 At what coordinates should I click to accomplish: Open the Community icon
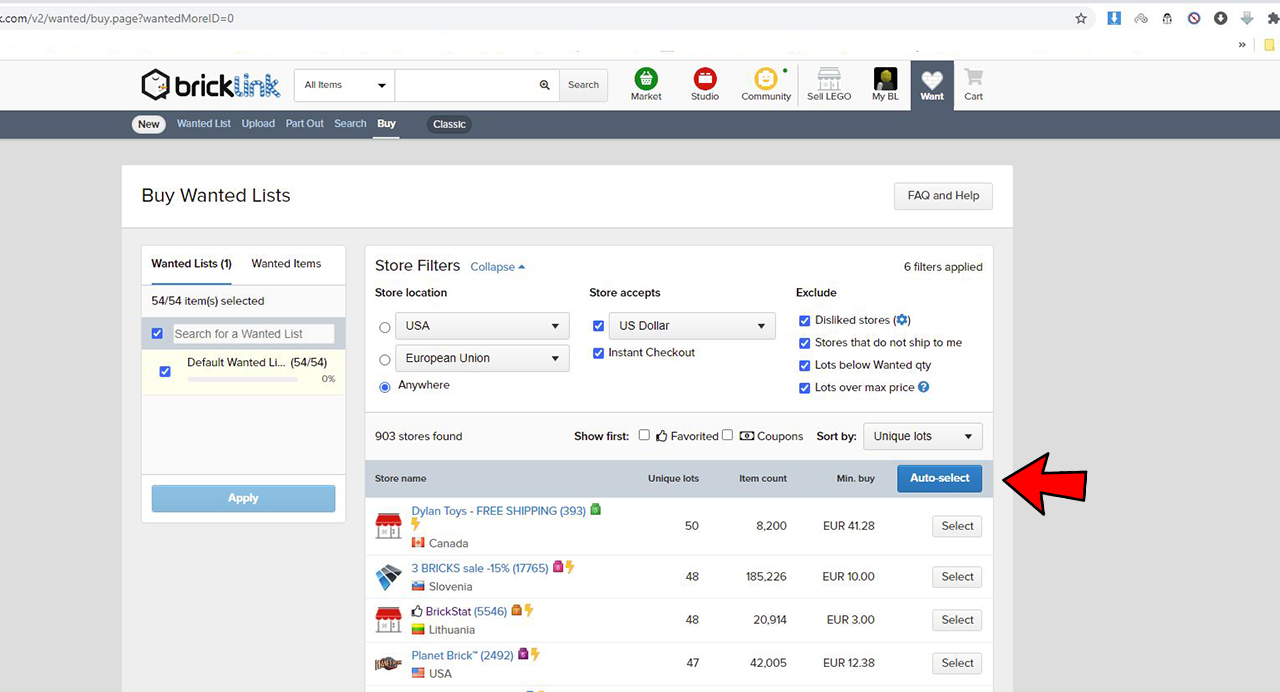[x=765, y=80]
